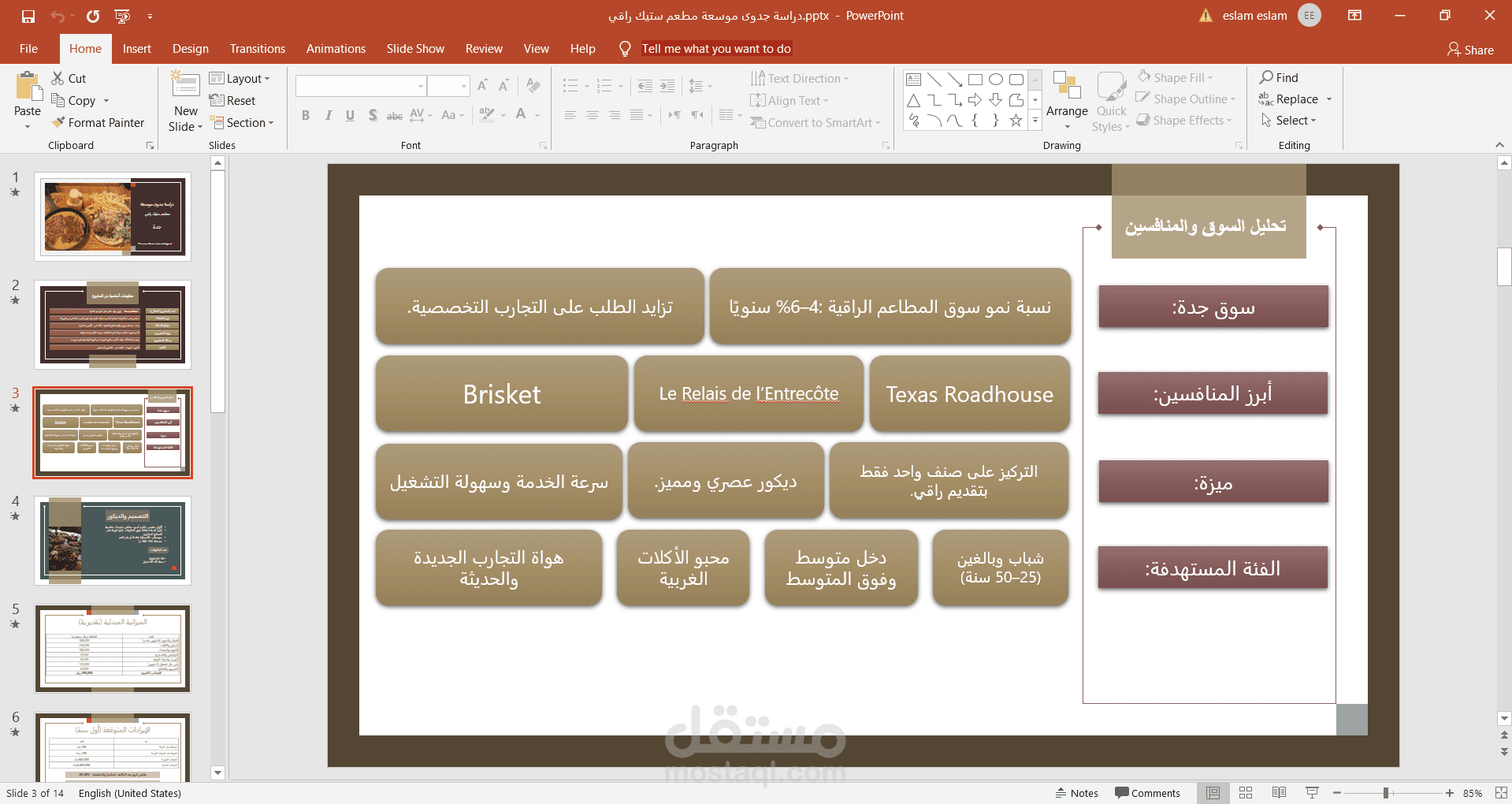Decrease font size with the smaller A icon
1512x804 pixels.
tap(503, 85)
